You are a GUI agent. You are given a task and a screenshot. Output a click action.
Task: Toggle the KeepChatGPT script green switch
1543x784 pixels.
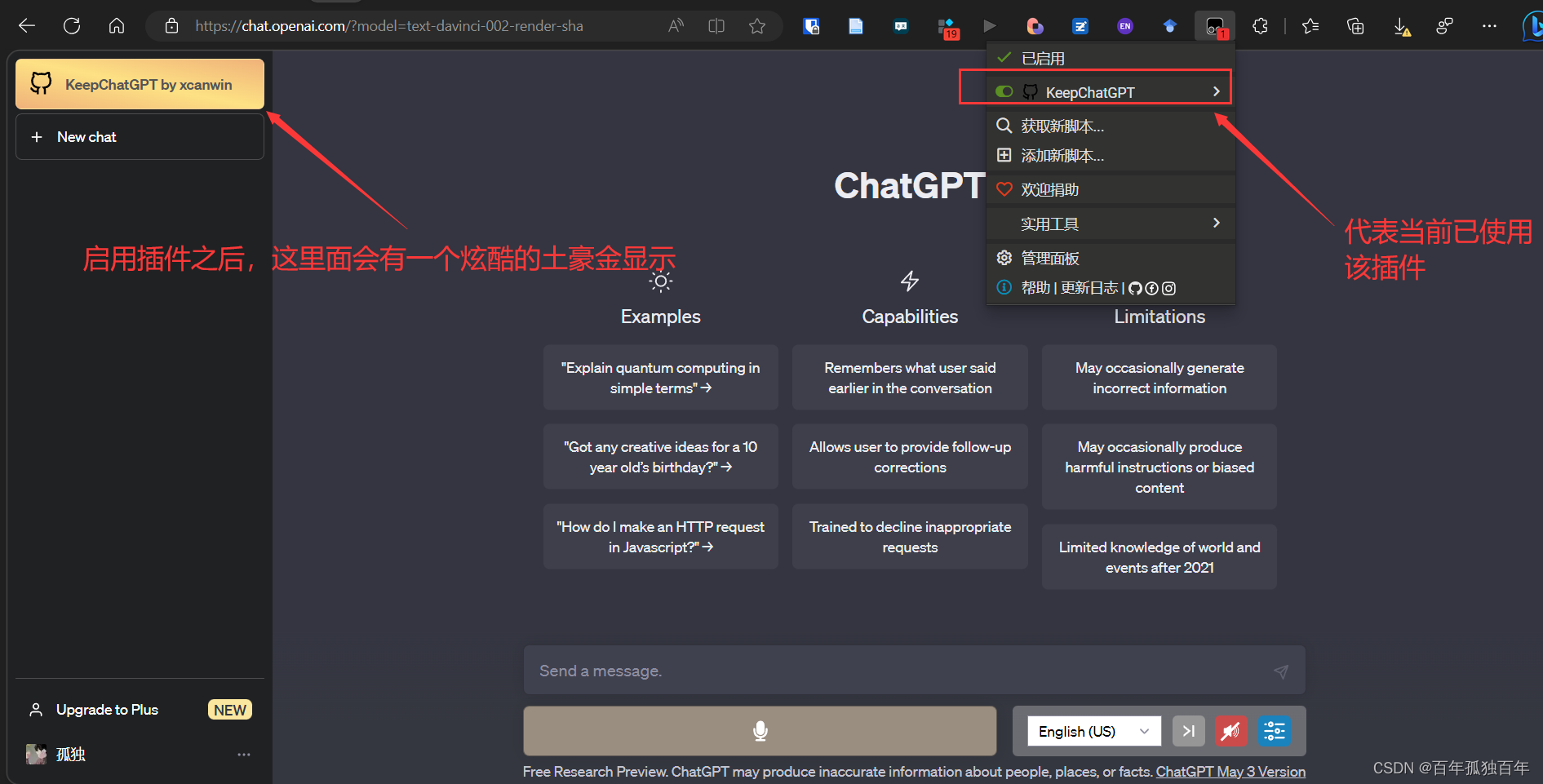(1004, 92)
